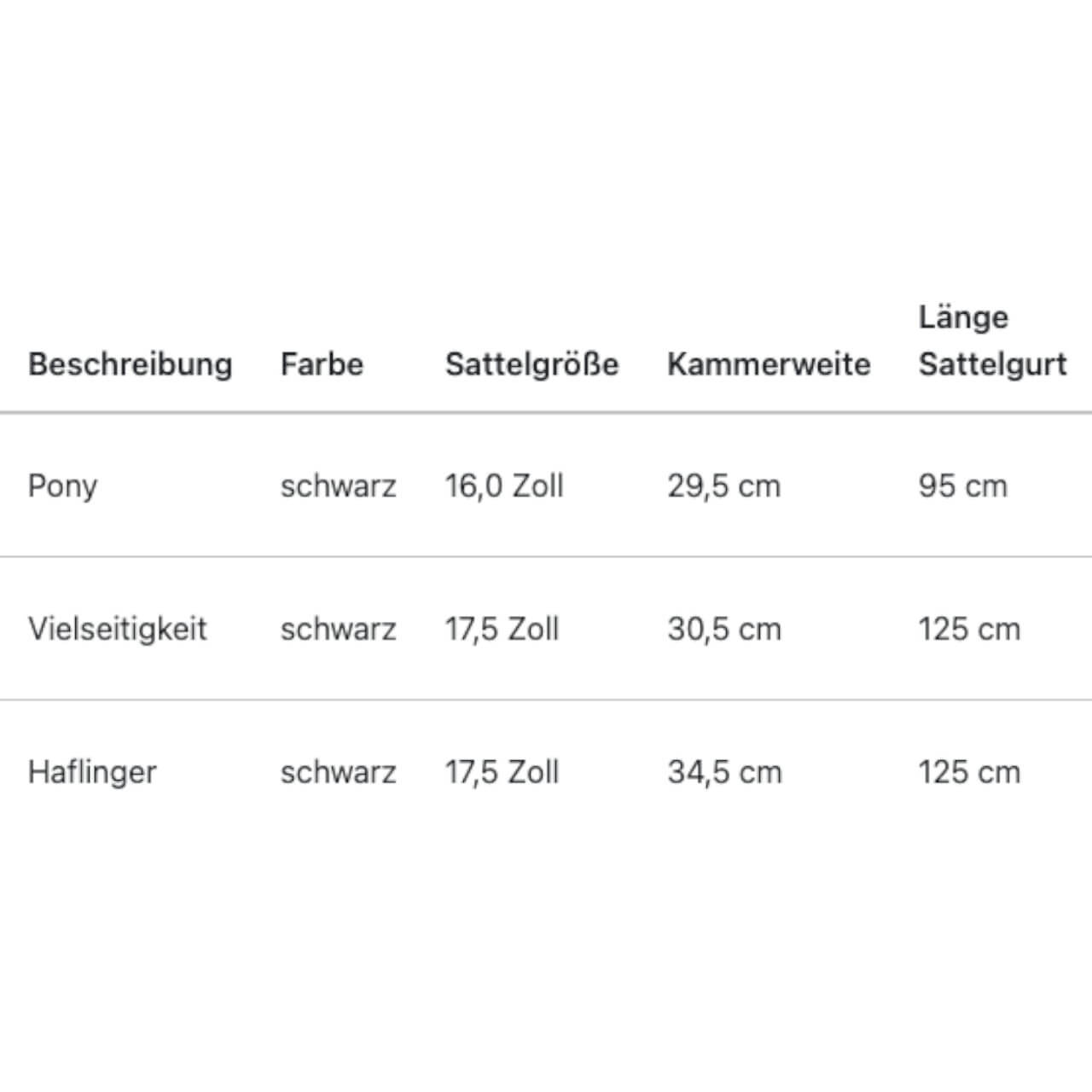
Task: Select the Vielseitigkeit description cell
Action: click(x=117, y=630)
